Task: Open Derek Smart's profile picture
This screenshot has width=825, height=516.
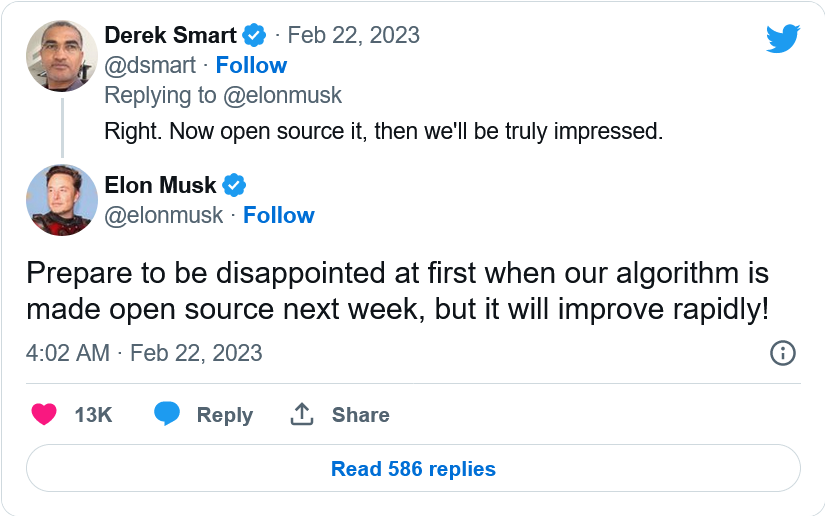Action: [x=62, y=56]
